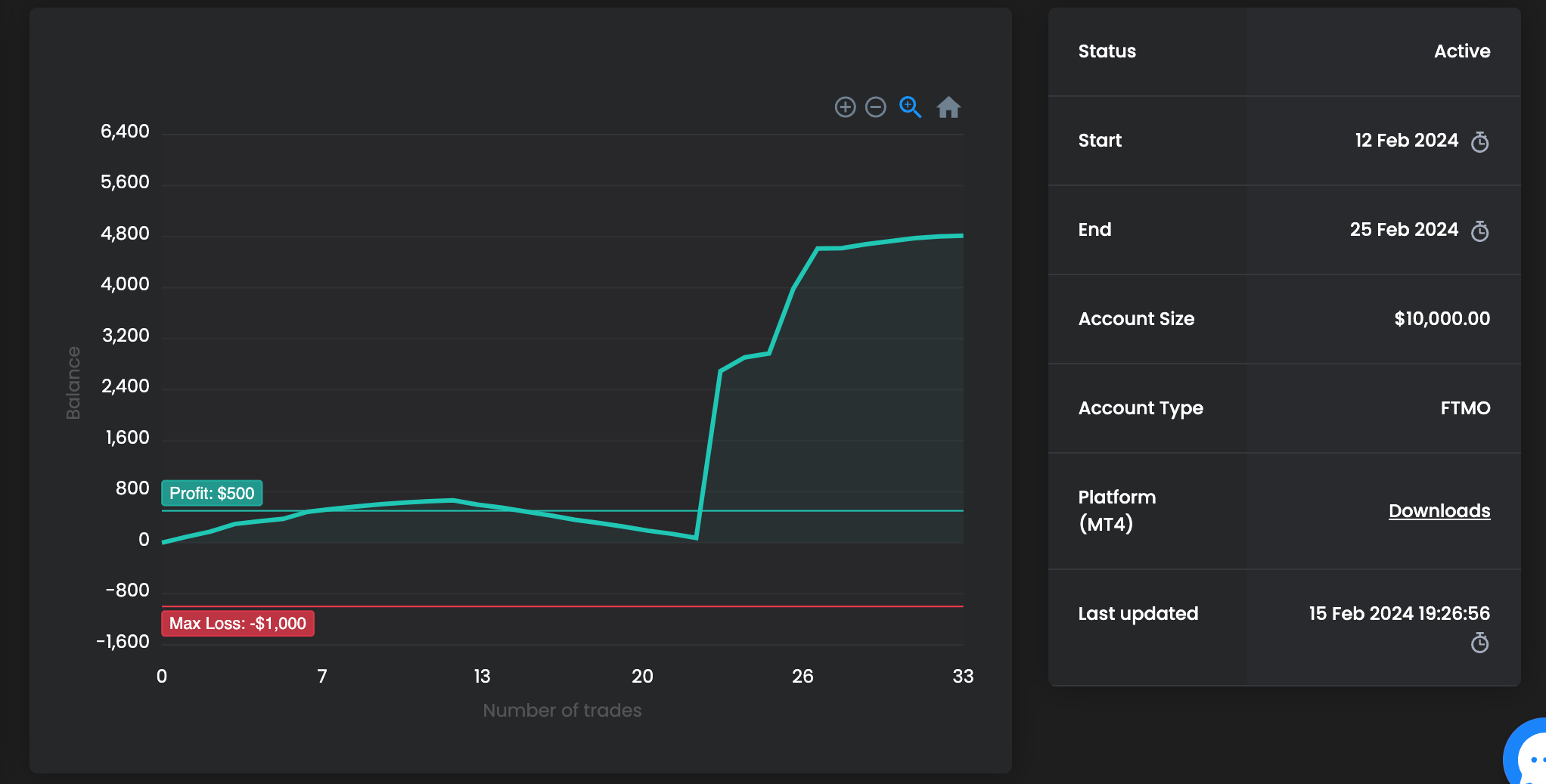Reset chart zoom with home icon
This screenshot has height=784, width=1546.
tap(948, 107)
